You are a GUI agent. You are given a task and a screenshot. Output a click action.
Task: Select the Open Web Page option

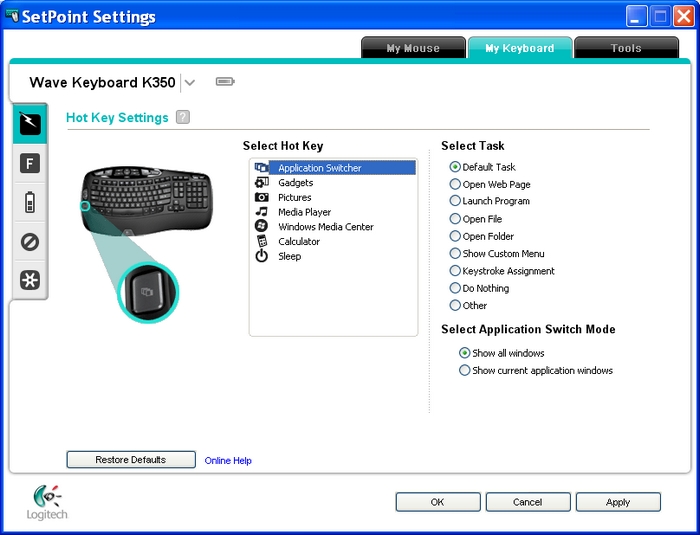click(x=490, y=184)
